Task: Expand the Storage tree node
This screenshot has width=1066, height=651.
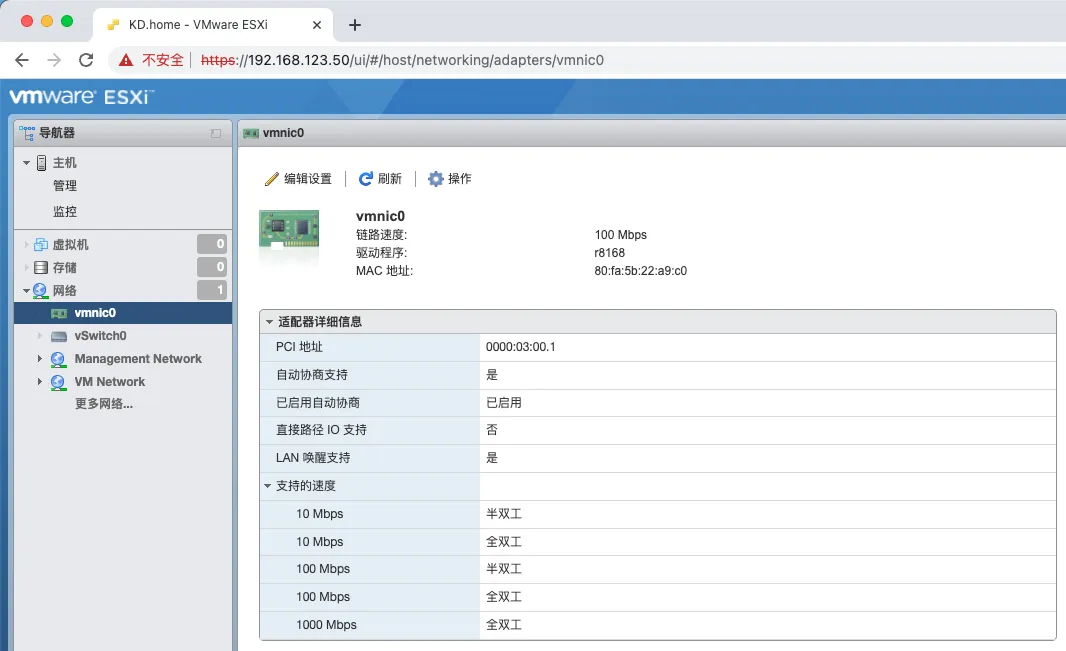Action: 26,268
